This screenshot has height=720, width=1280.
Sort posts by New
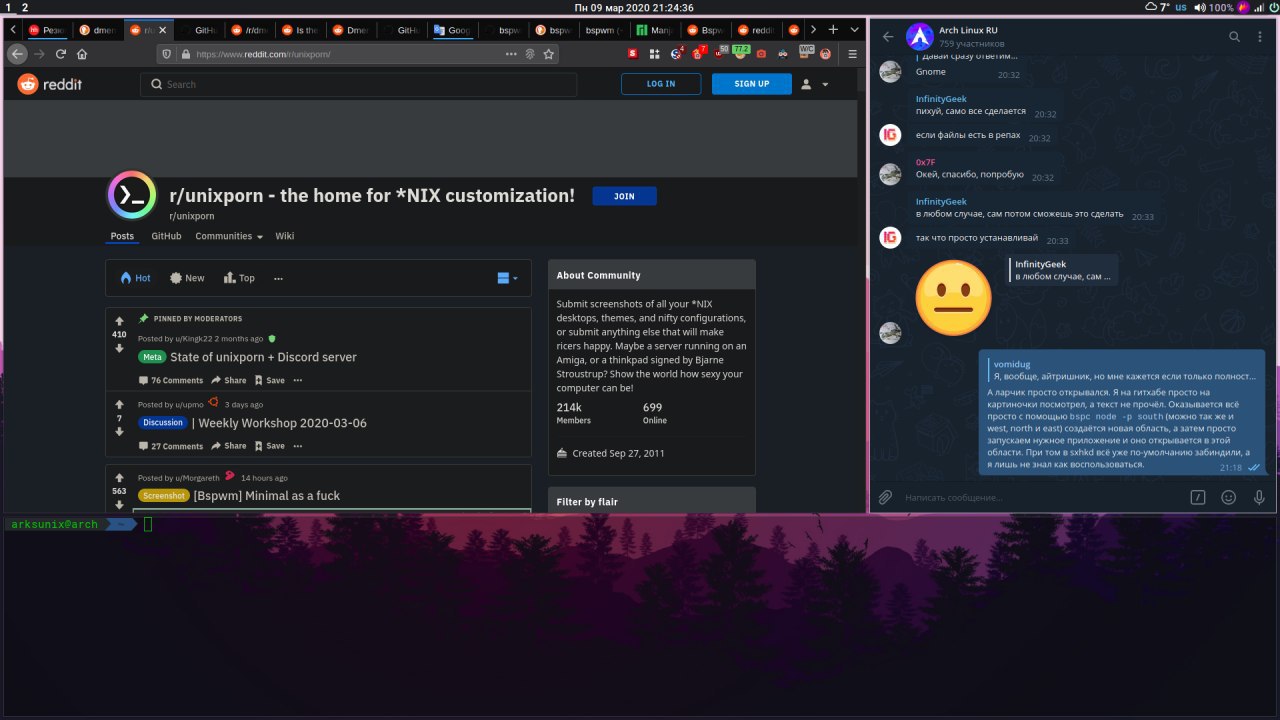[187, 278]
